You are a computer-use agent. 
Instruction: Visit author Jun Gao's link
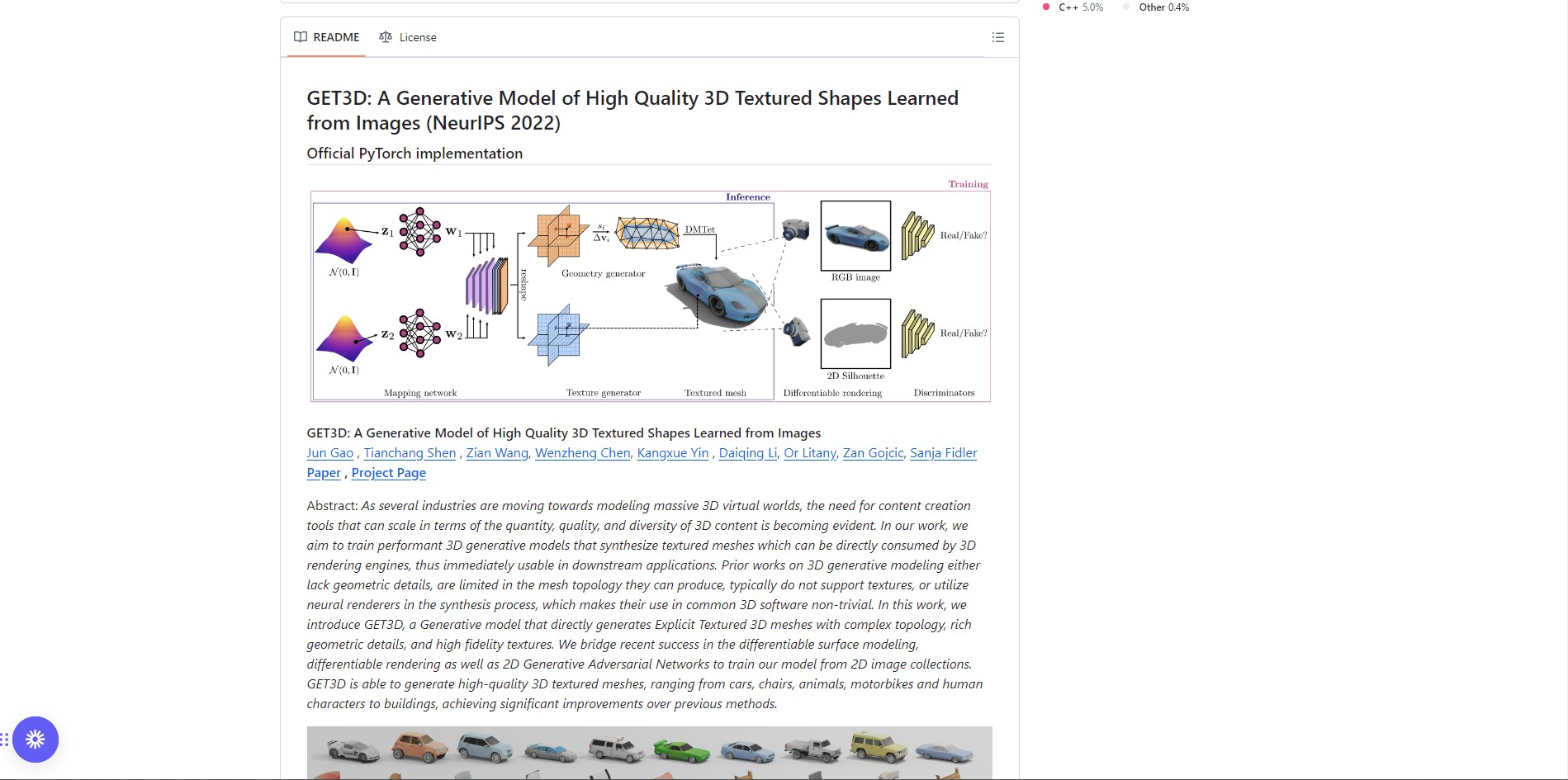click(330, 453)
